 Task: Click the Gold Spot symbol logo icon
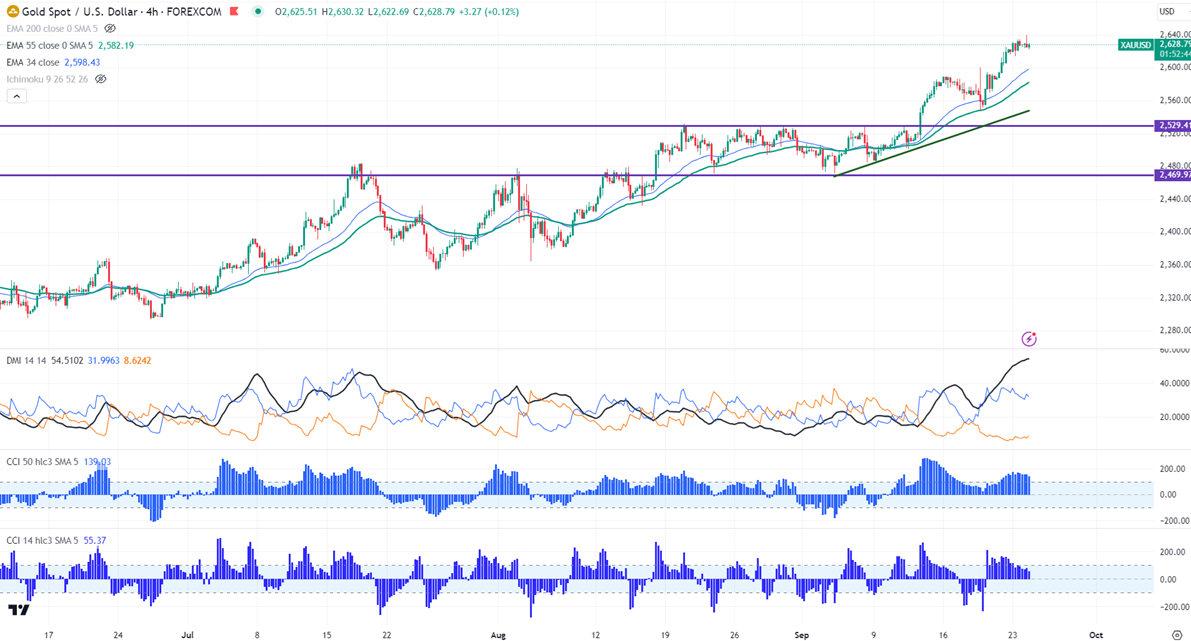(13, 11)
